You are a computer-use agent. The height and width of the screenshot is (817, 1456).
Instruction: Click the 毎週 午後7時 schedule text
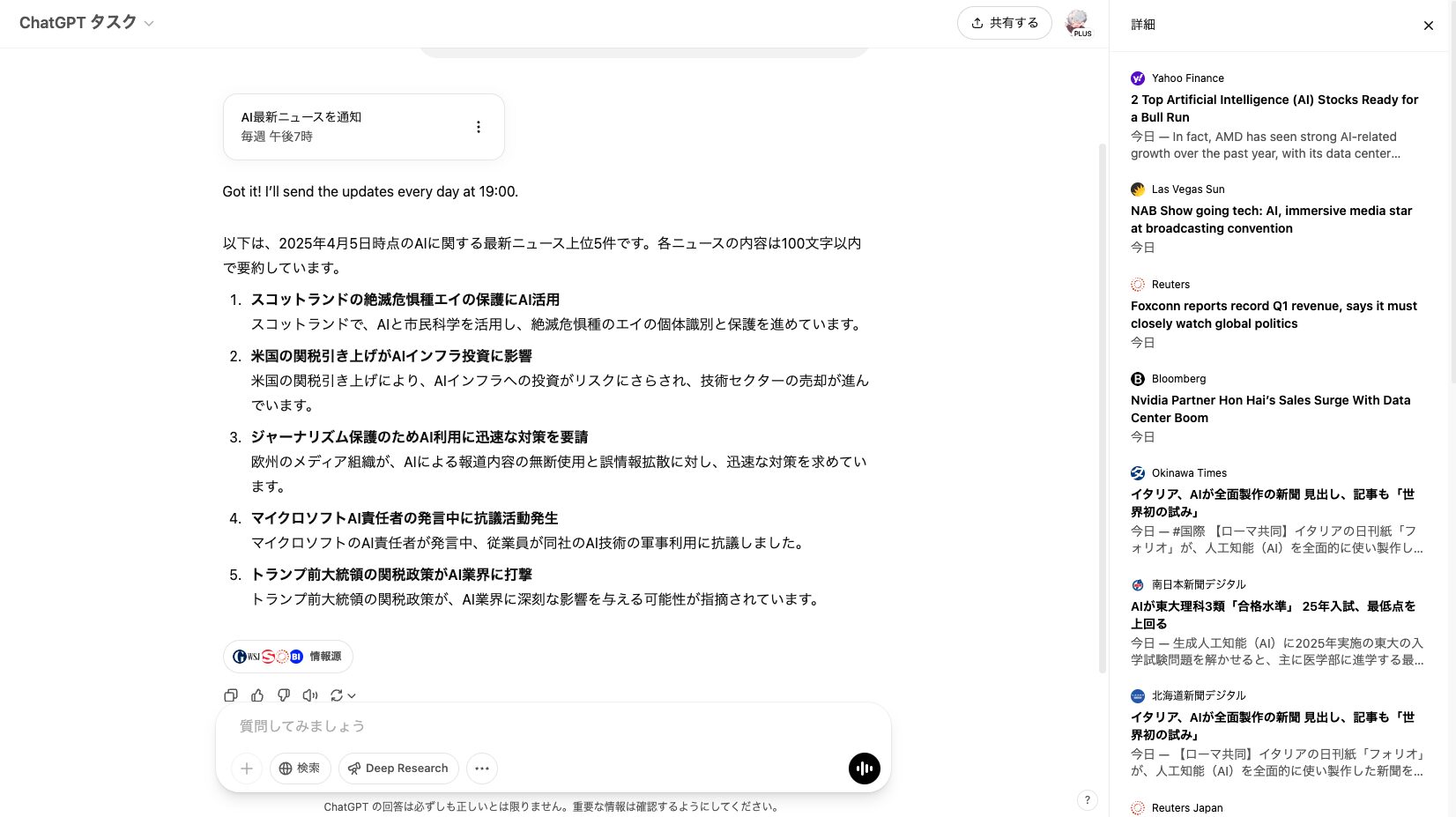pos(277,137)
